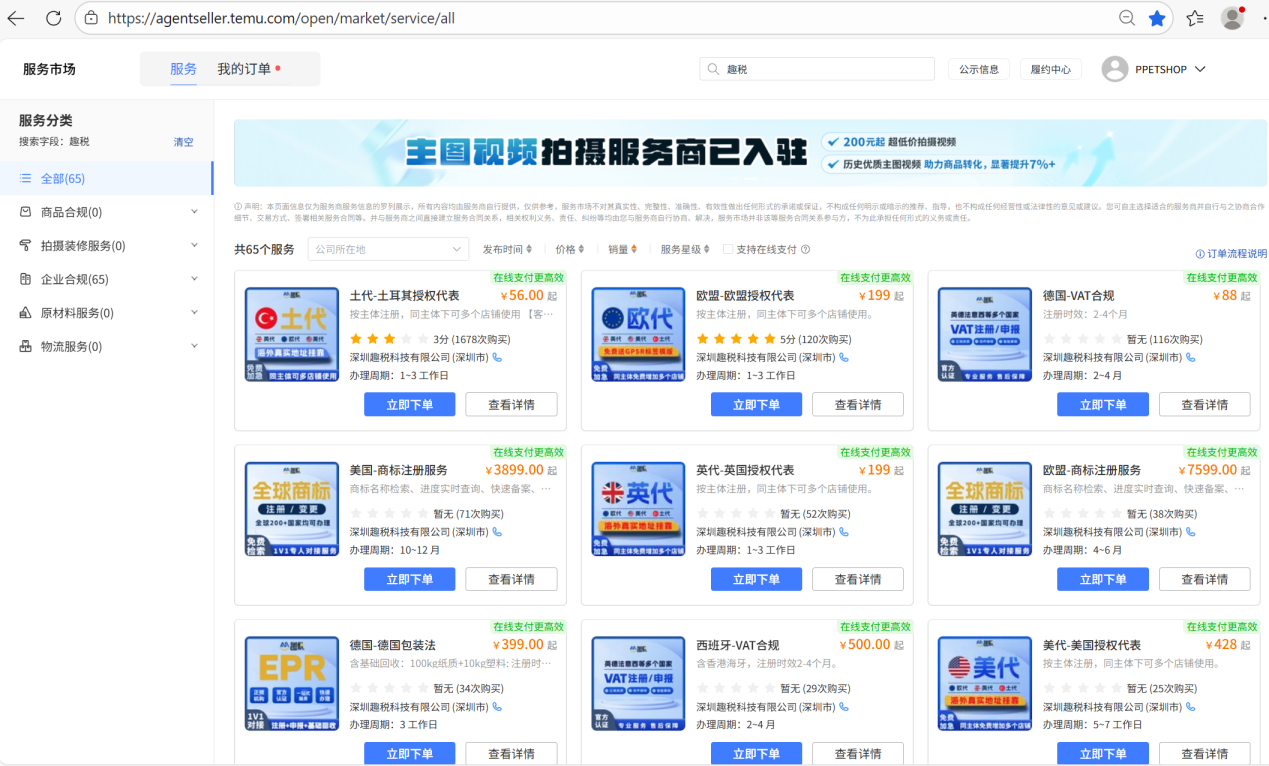Open the favorites list icon
Screen dimensions: 1269x766
pyautogui.click(x=1195, y=18)
